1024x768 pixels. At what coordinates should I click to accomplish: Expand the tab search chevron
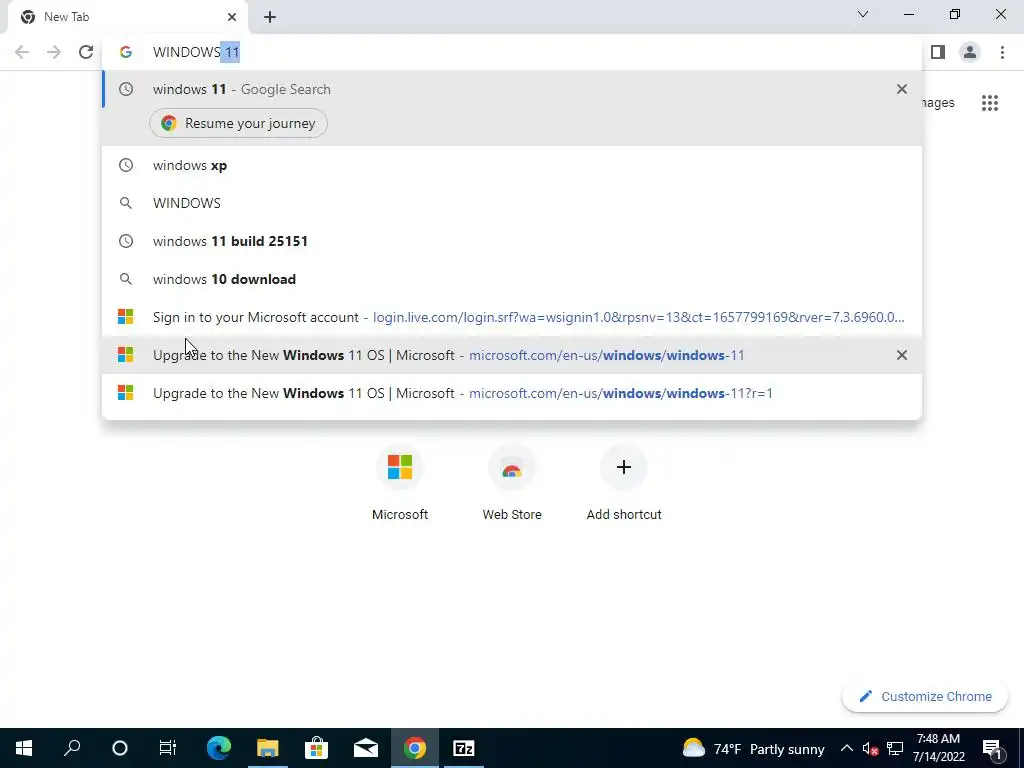click(863, 14)
